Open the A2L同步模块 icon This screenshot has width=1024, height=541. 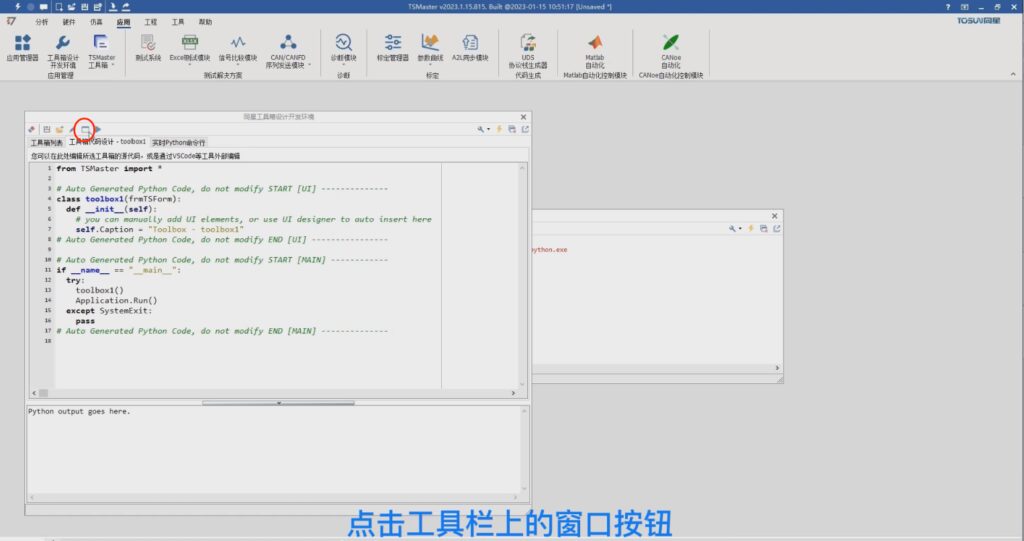[x=470, y=46]
